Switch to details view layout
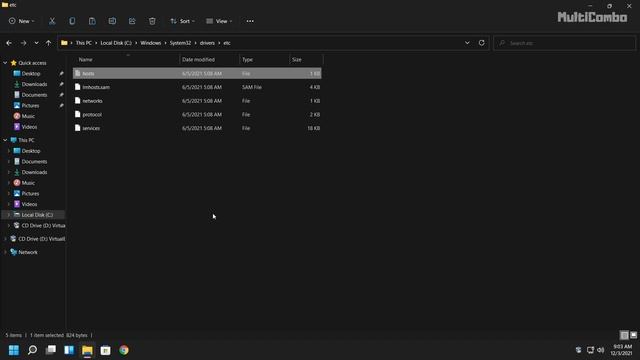Screen dimensions: 640x360 click(624, 335)
